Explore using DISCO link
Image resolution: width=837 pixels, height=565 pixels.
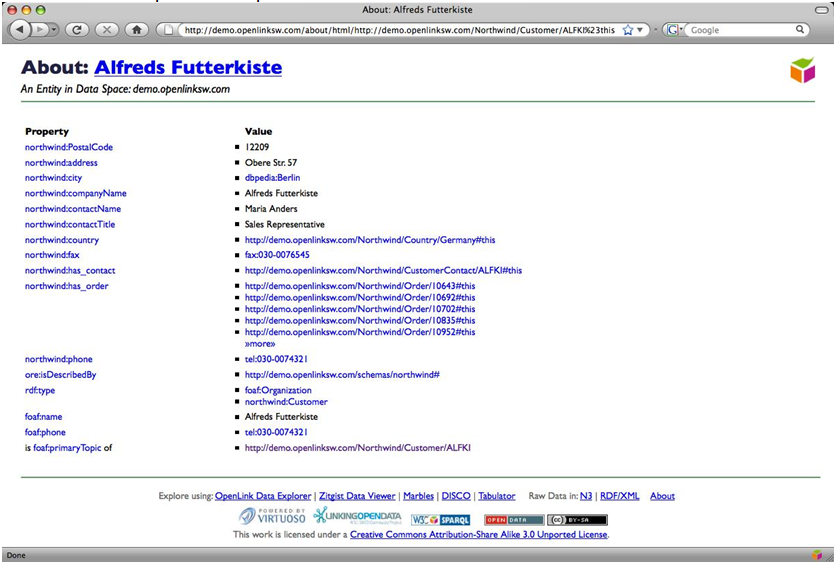(x=456, y=496)
